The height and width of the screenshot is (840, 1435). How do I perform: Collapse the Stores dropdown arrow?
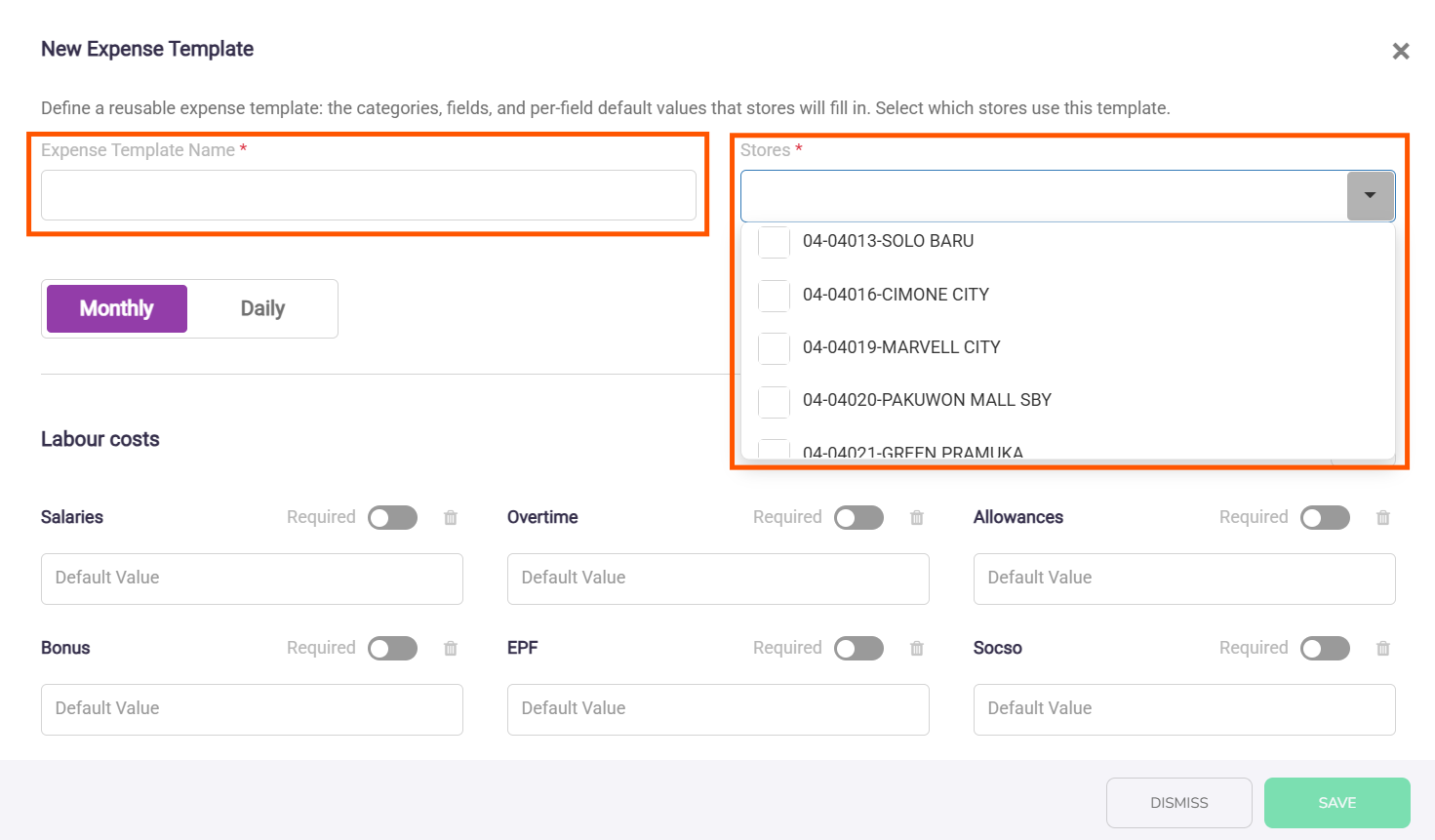(1371, 196)
